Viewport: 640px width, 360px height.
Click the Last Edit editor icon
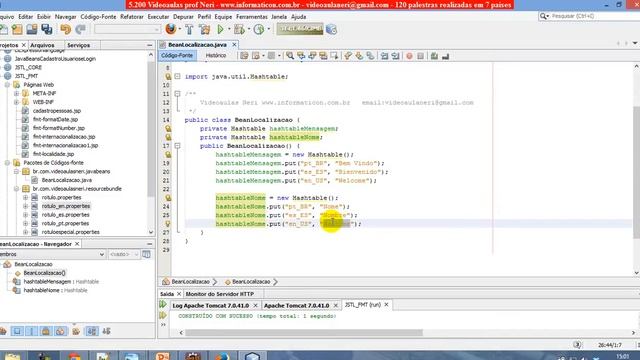244,56
